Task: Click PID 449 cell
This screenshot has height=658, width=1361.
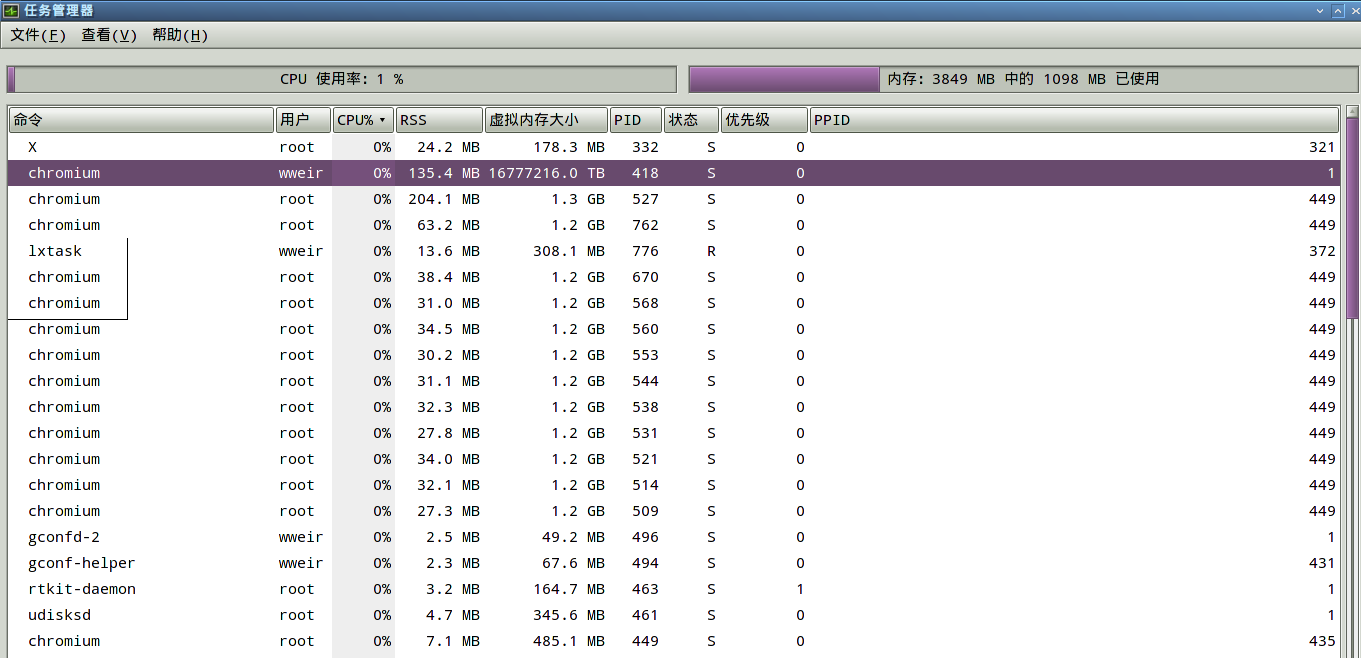Action: click(x=645, y=641)
